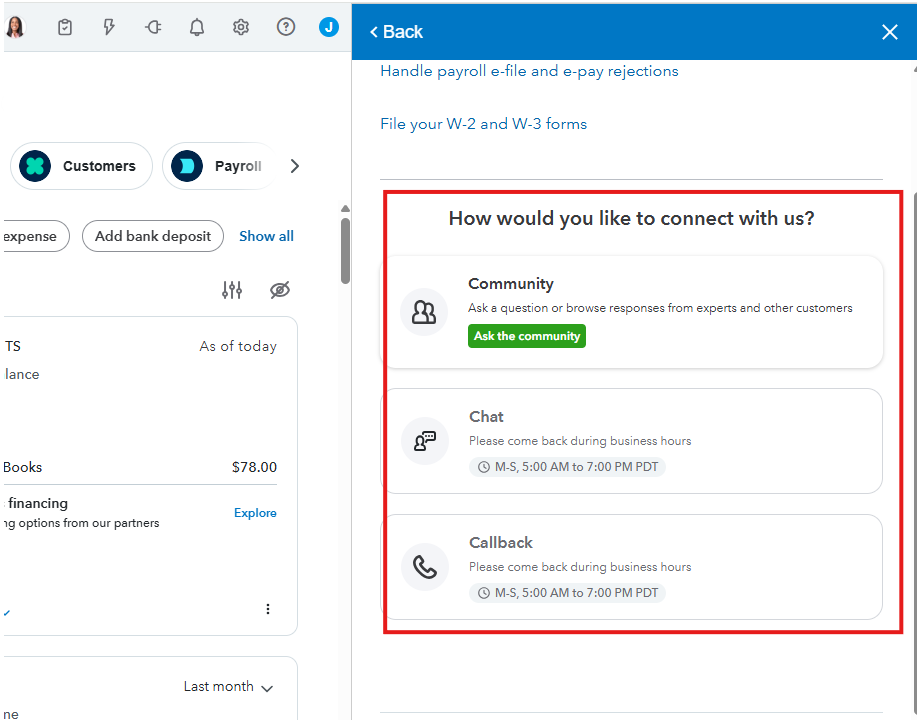Click the user photo avatar in header
This screenshot has width=917, height=720.
[15, 27]
